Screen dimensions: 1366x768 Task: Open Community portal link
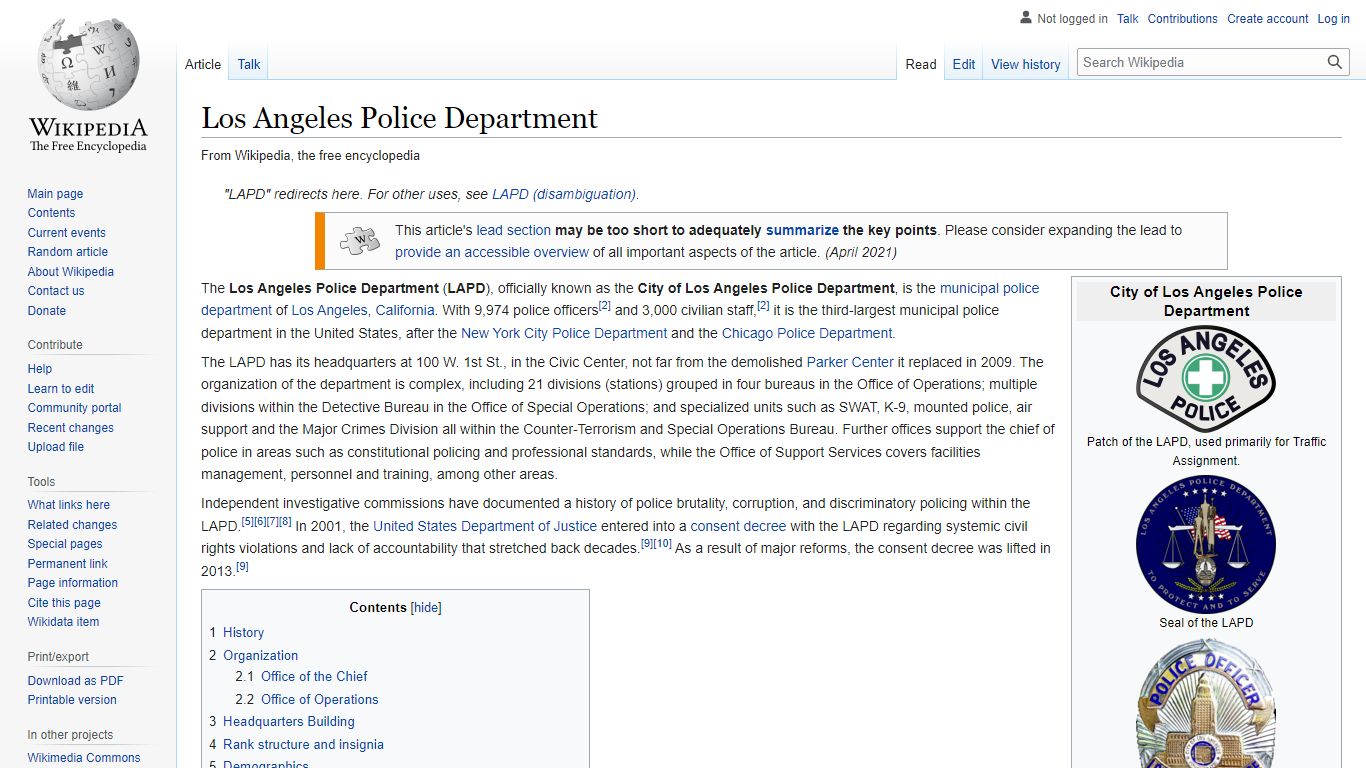[x=74, y=408]
